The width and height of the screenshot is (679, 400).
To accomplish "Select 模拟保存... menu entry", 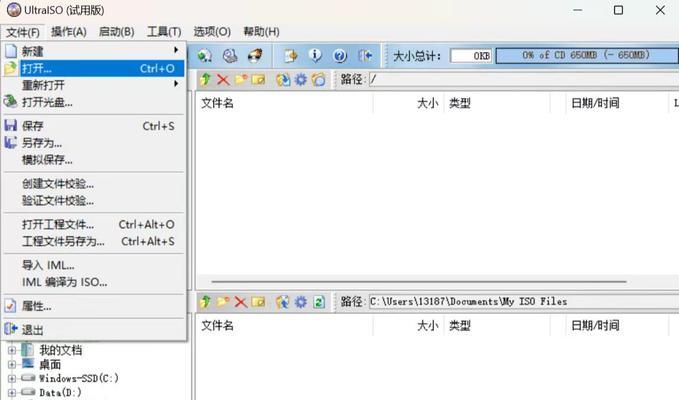I will [x=94, y=160].
